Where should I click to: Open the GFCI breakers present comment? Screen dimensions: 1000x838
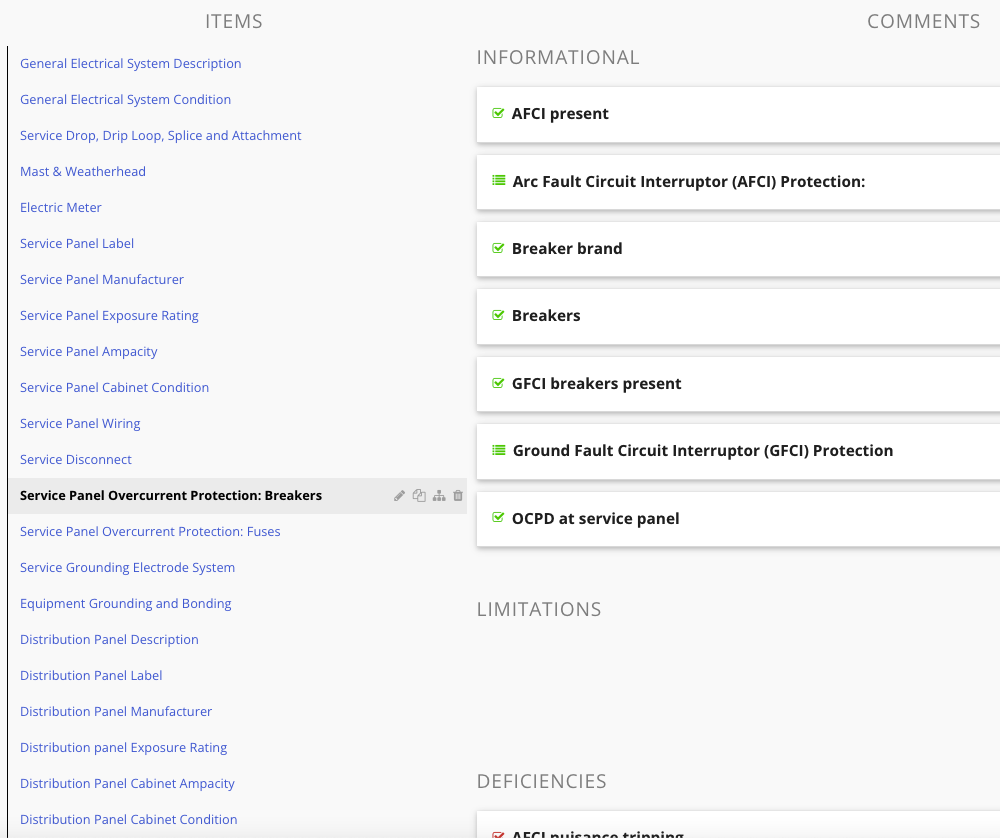pyautogui.click(x=738, y=384)
